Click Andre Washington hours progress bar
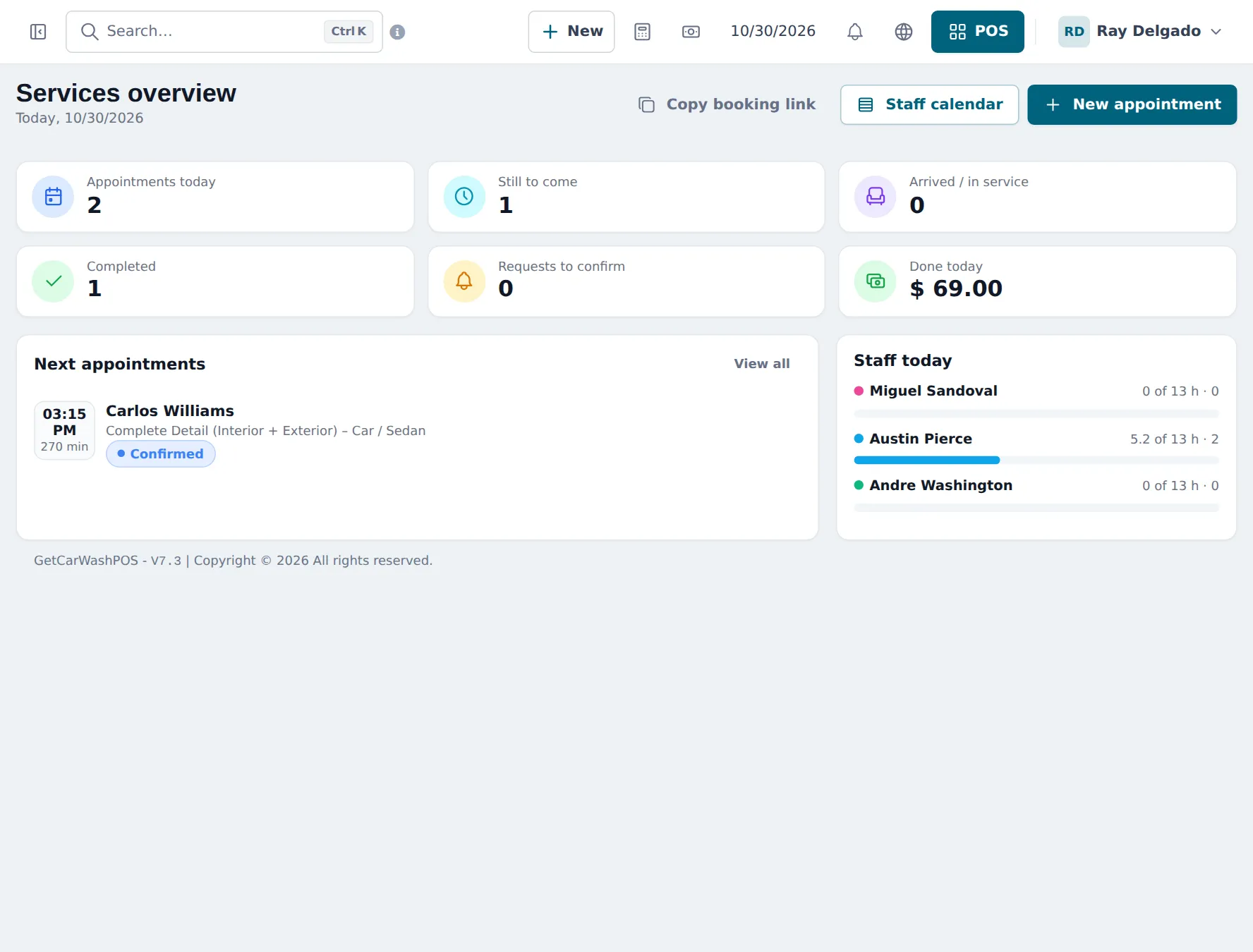The image size is (1253, 952). click(1036, 508)
